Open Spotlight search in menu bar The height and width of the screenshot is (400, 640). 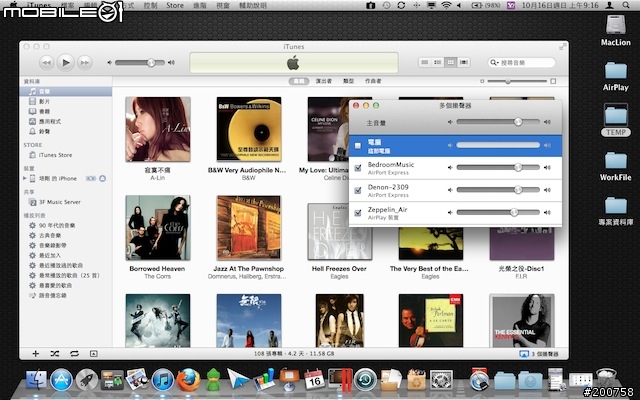pos(626,5)
